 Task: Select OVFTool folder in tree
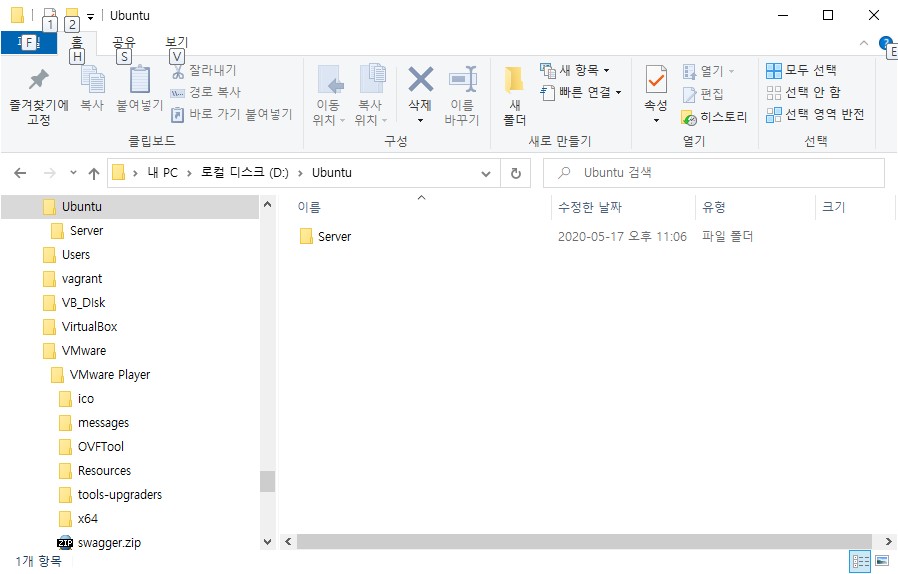tap(92, 446)
